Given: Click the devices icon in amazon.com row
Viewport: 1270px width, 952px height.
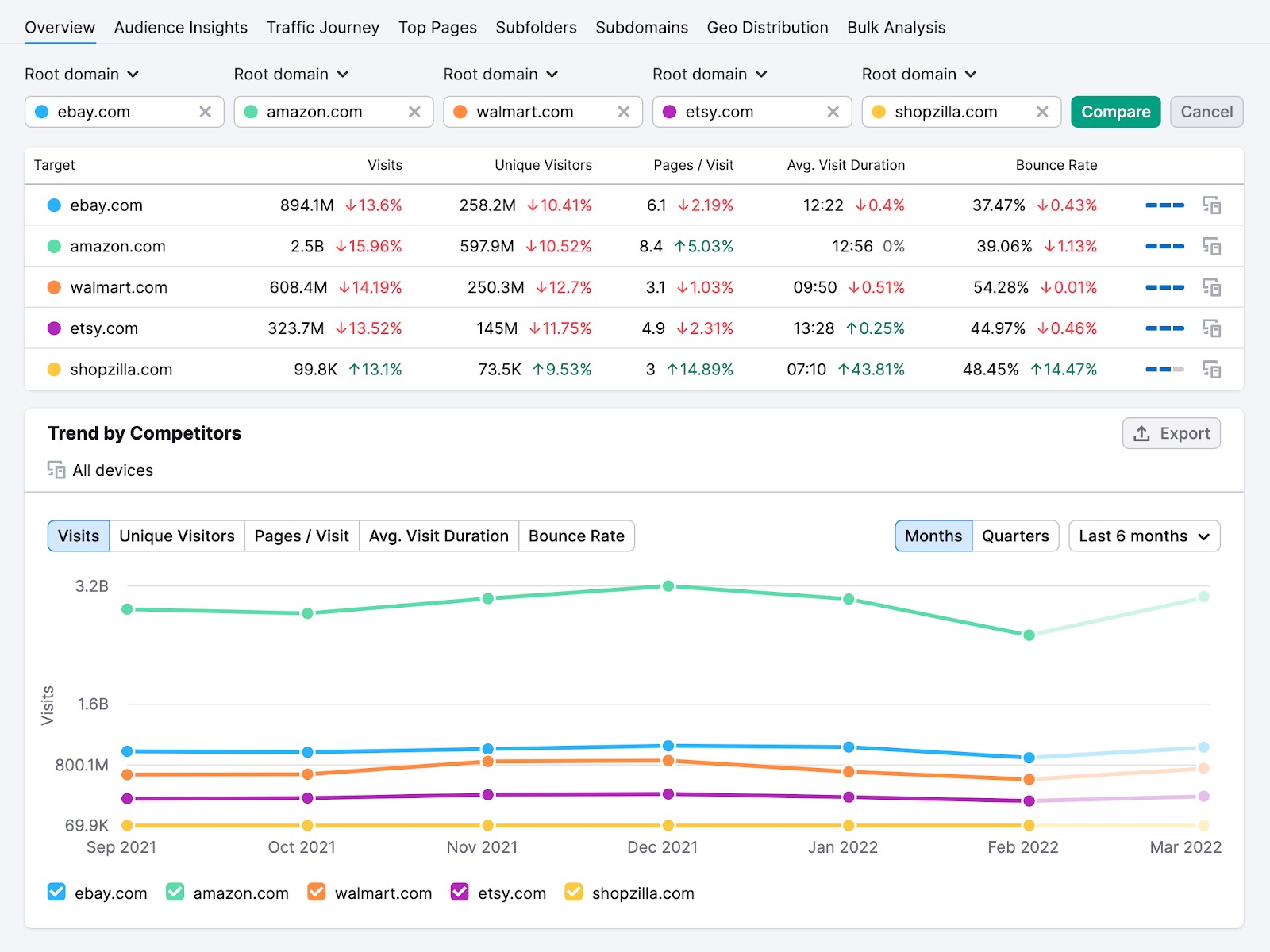Looking at the screenshot, I should [x=1211, y=247].
